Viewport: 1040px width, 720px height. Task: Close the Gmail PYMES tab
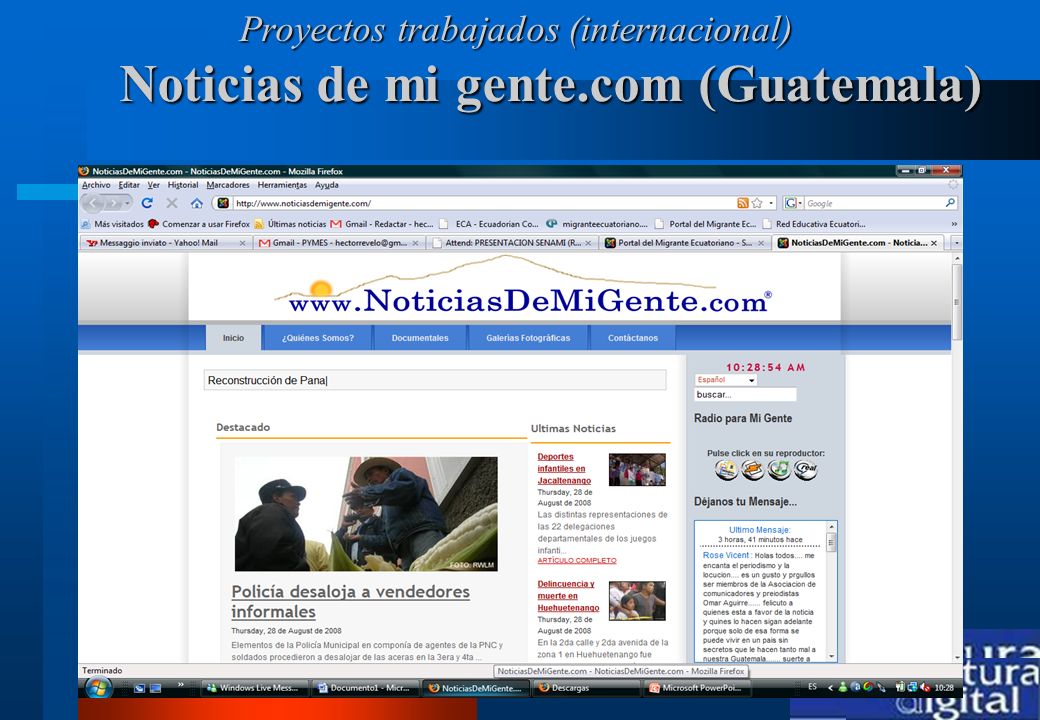415,243
